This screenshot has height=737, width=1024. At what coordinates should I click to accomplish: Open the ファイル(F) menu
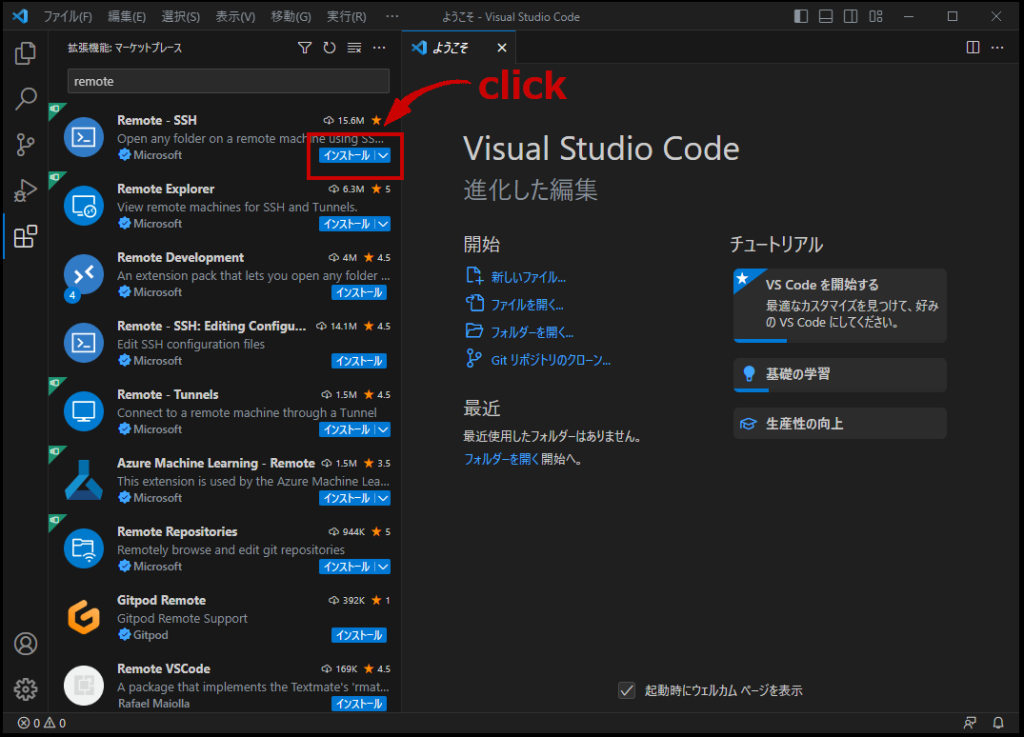point(68,17)
